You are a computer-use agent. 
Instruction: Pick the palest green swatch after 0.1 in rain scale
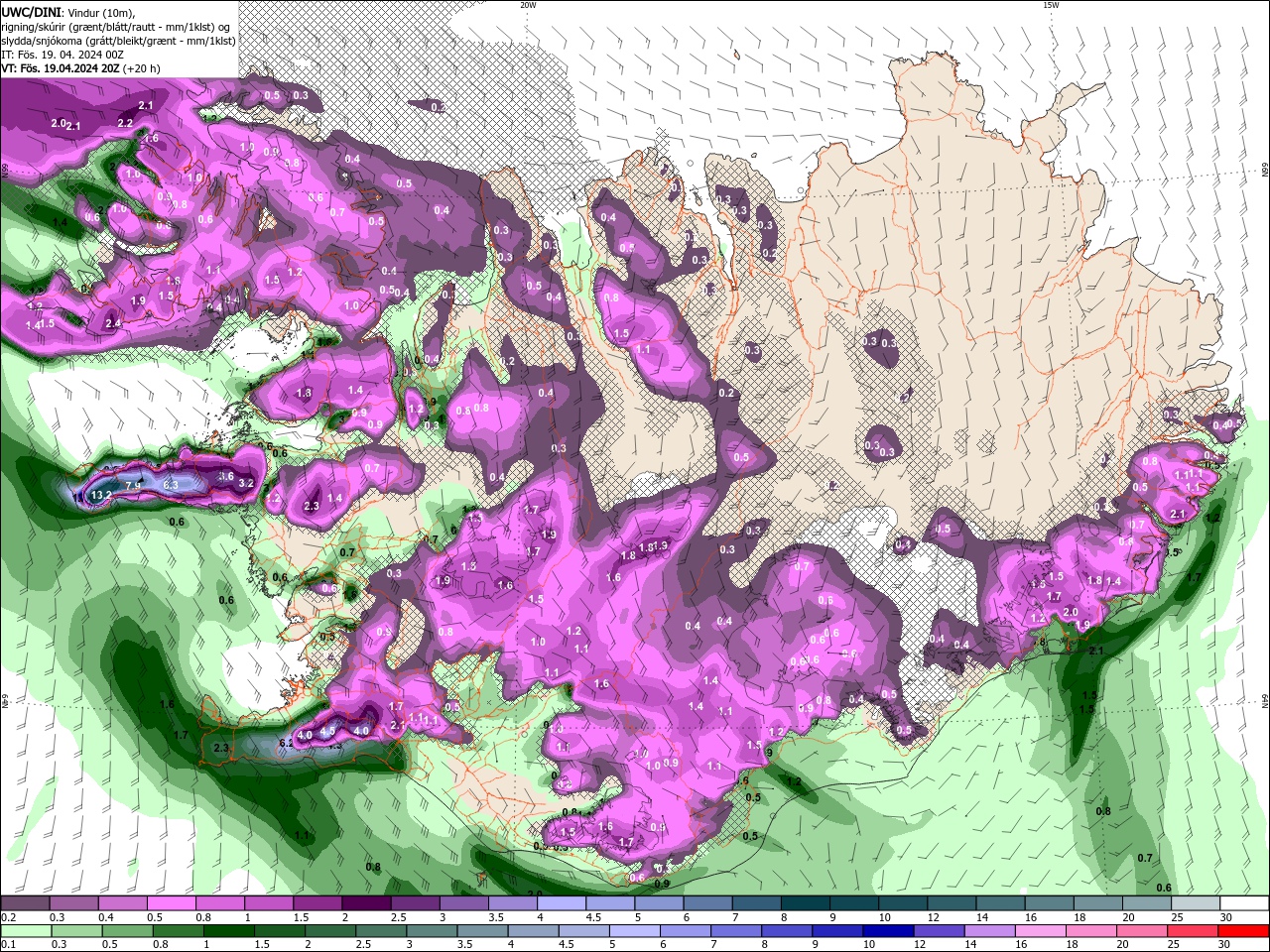point(25,931)
